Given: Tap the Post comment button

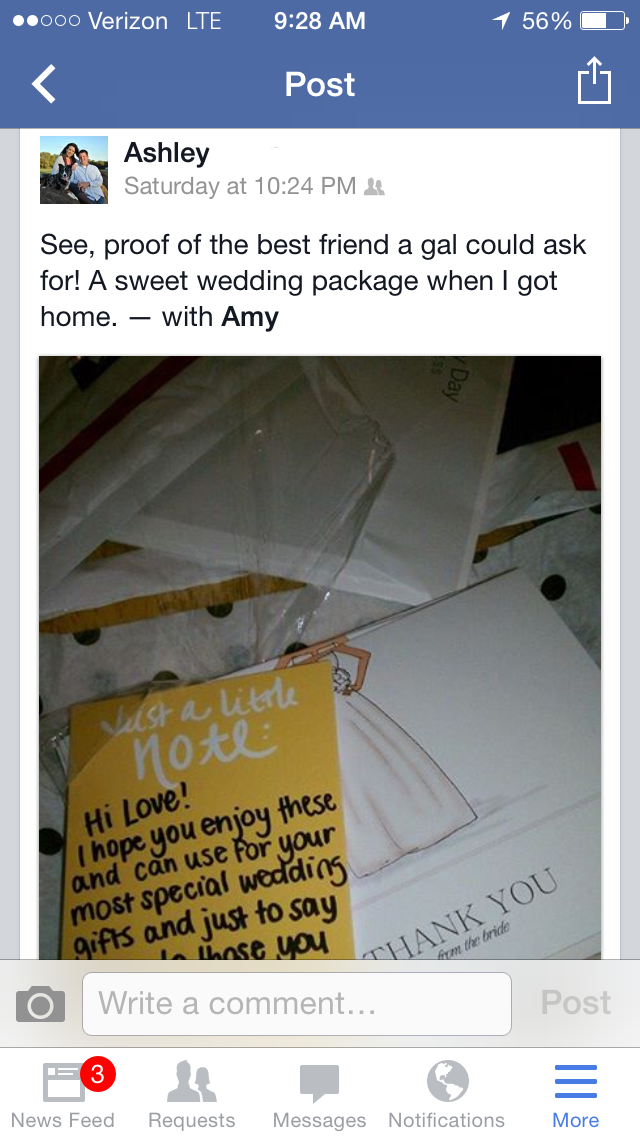Looking at the screenshot, I should pyautogui.click(x=575, y=1003).
